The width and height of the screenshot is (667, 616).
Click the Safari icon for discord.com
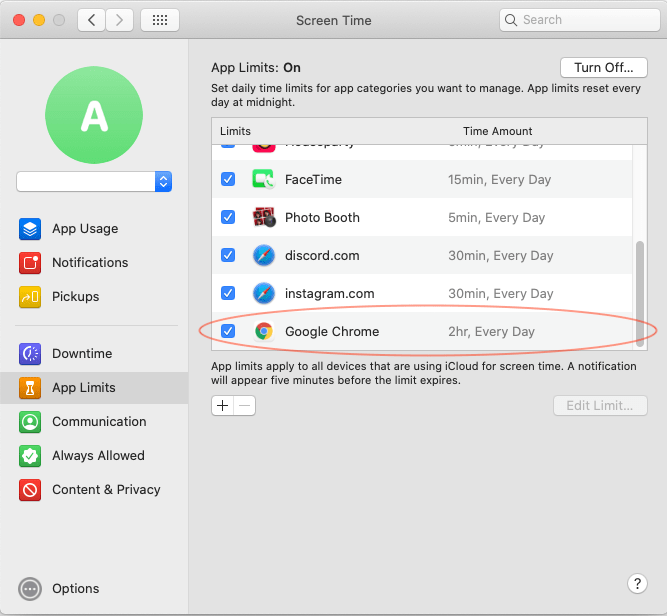[x=264, y=255]
